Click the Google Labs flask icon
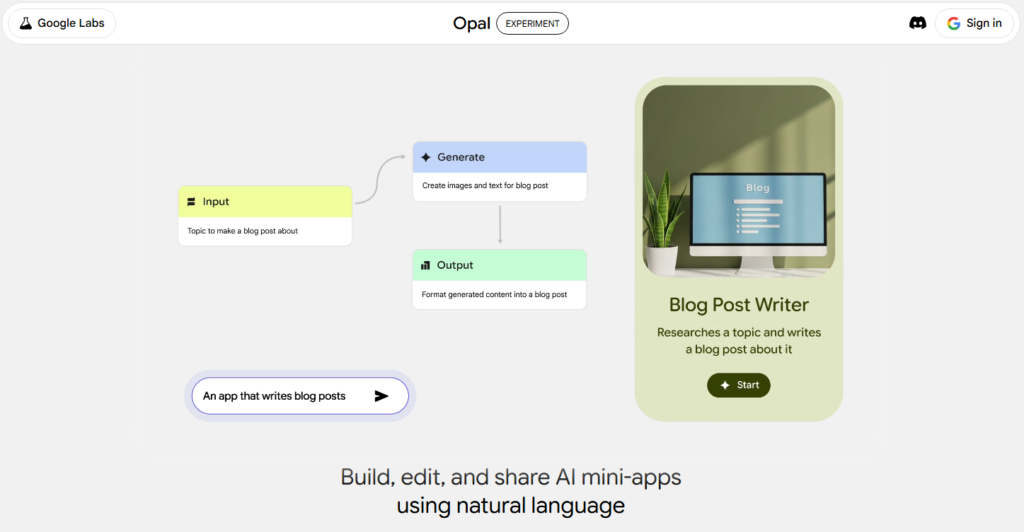The height and width of the screenshot is (532, 1024). pos(26,23)
